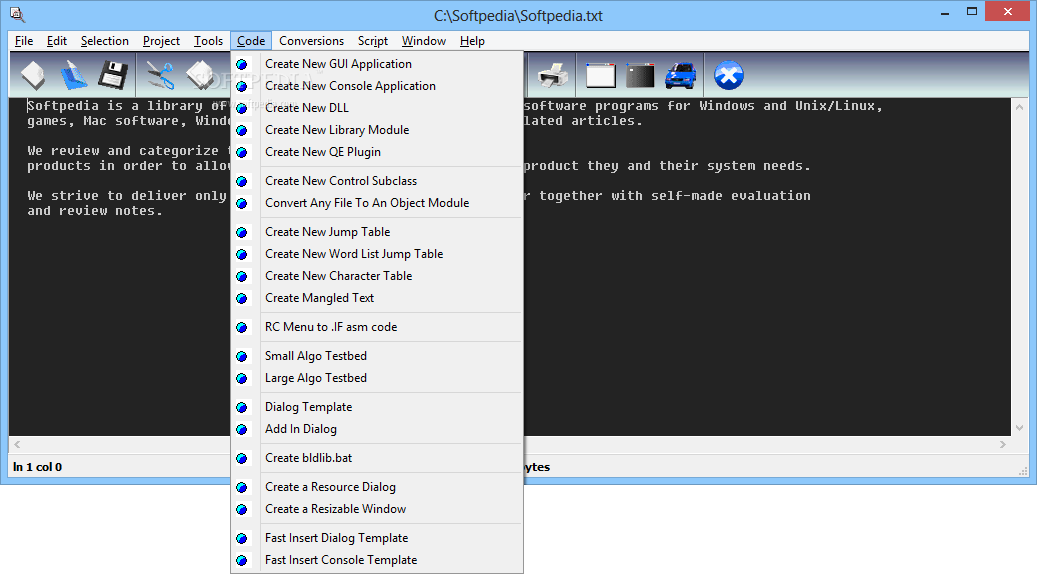Click the dark console window toolbar icon

[640, 75]
